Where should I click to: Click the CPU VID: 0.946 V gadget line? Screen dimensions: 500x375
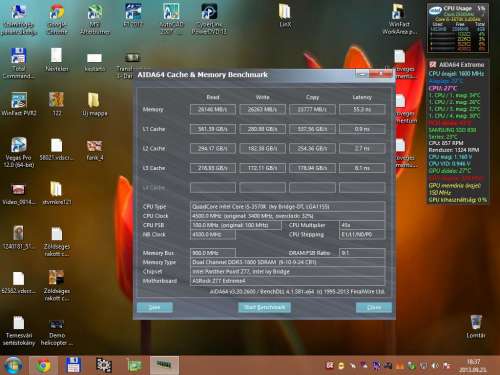(x=450, y=164)
